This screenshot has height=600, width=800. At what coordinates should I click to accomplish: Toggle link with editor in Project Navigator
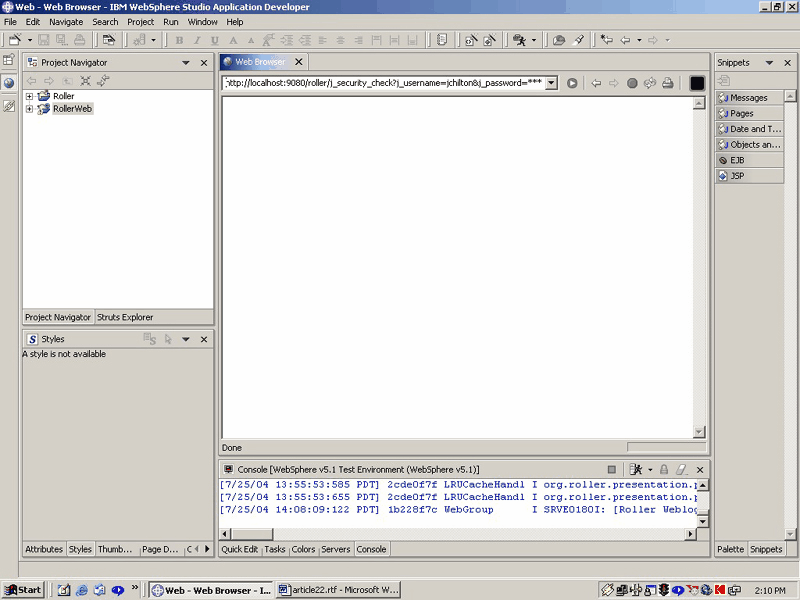pyautogui.click(x=103, y=81)
